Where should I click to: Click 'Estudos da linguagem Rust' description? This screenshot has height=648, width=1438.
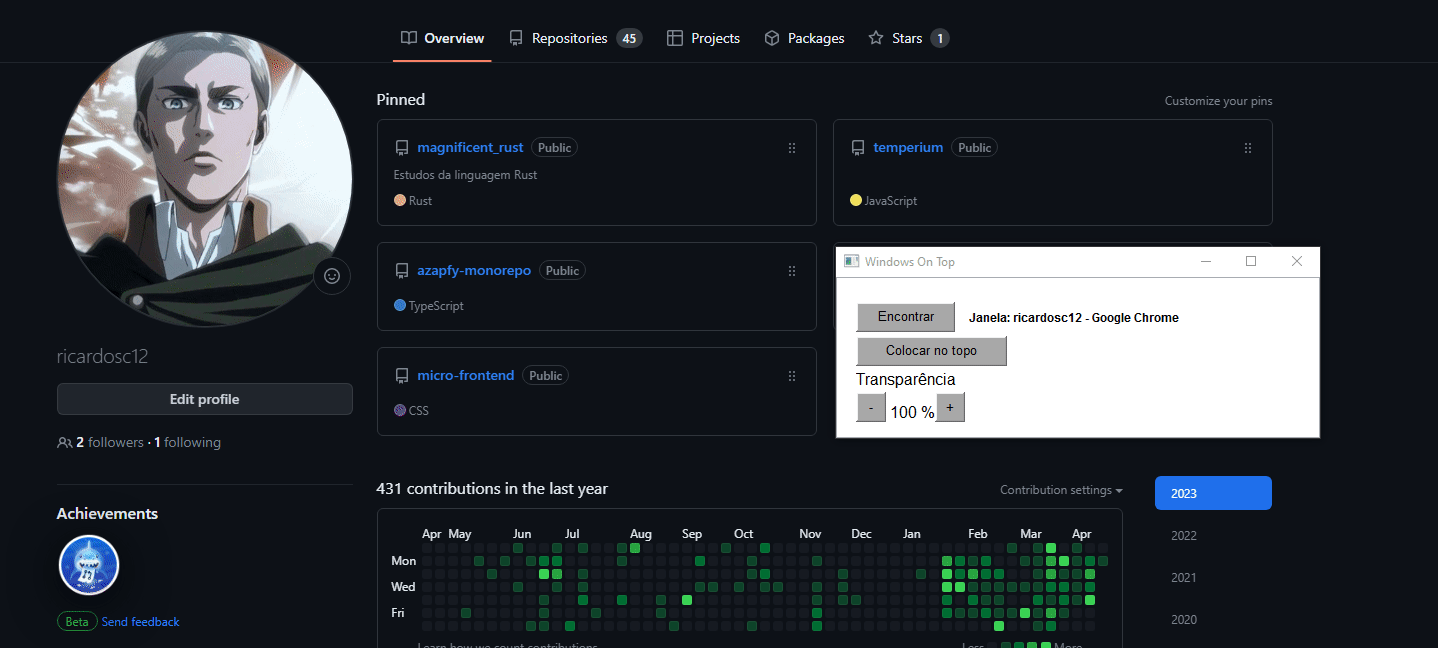click(x=466, y=175)
